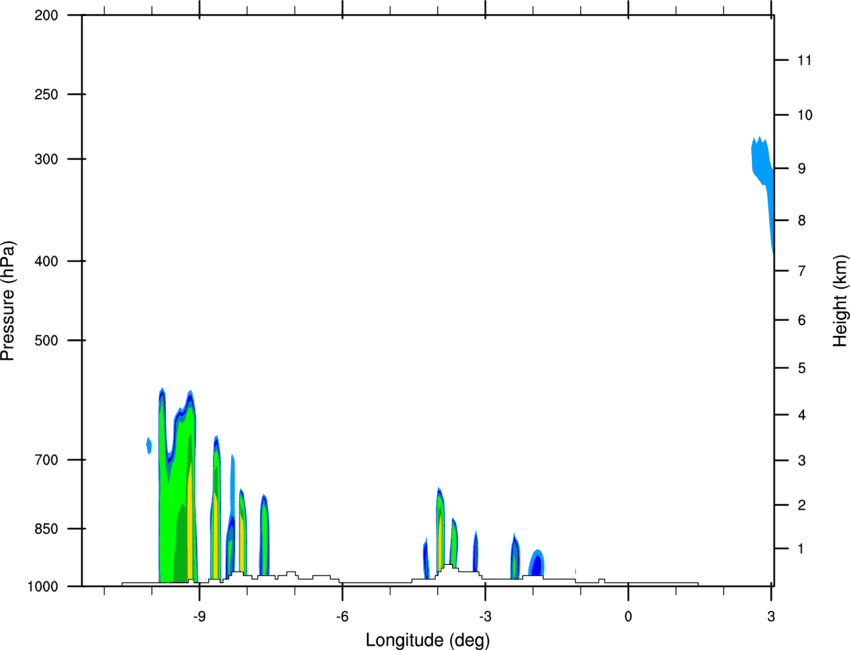Click the 3 longitude tick label
The width and height of the screenshot is (850, 650).
pyautogui.click(x=771, y=617)
